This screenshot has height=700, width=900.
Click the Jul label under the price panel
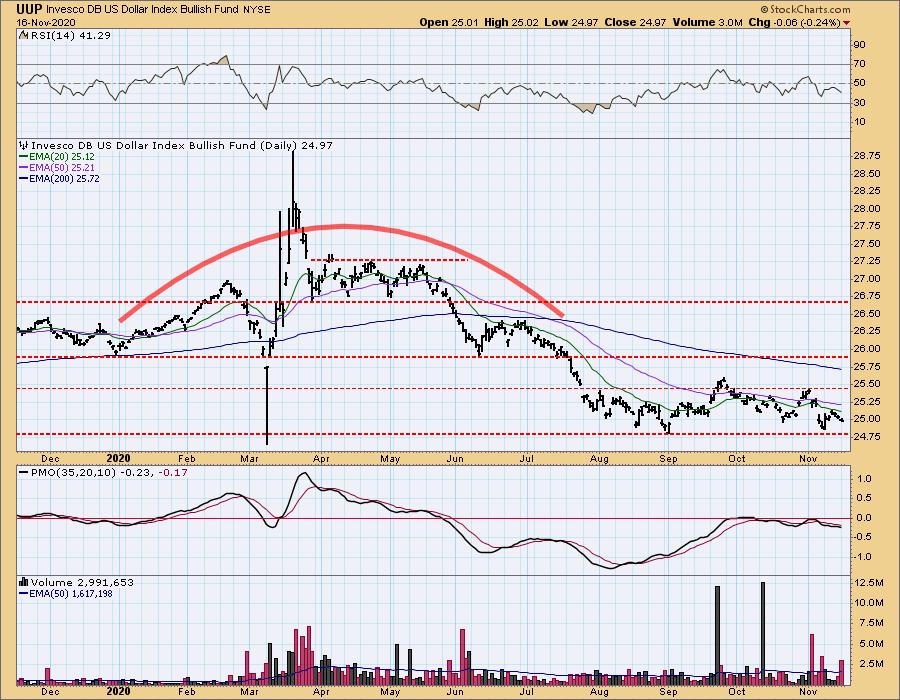click(x=527, y=459)
